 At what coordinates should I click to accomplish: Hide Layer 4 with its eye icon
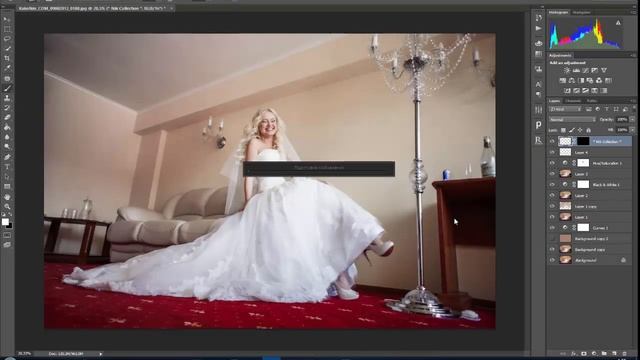click(552, 152)
